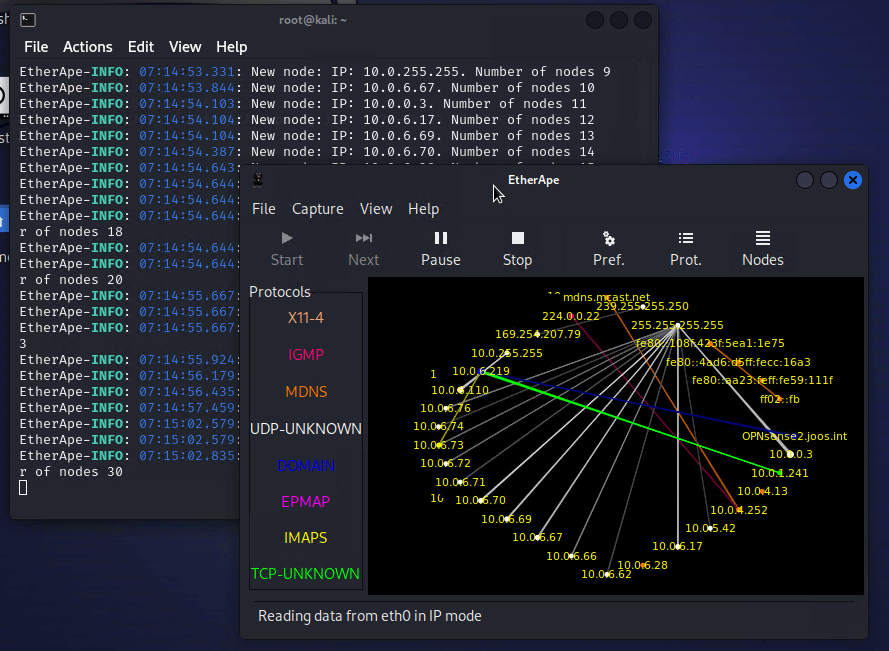Click the Next interface icon
889x651 pixels.
click(x=363, y=247)
